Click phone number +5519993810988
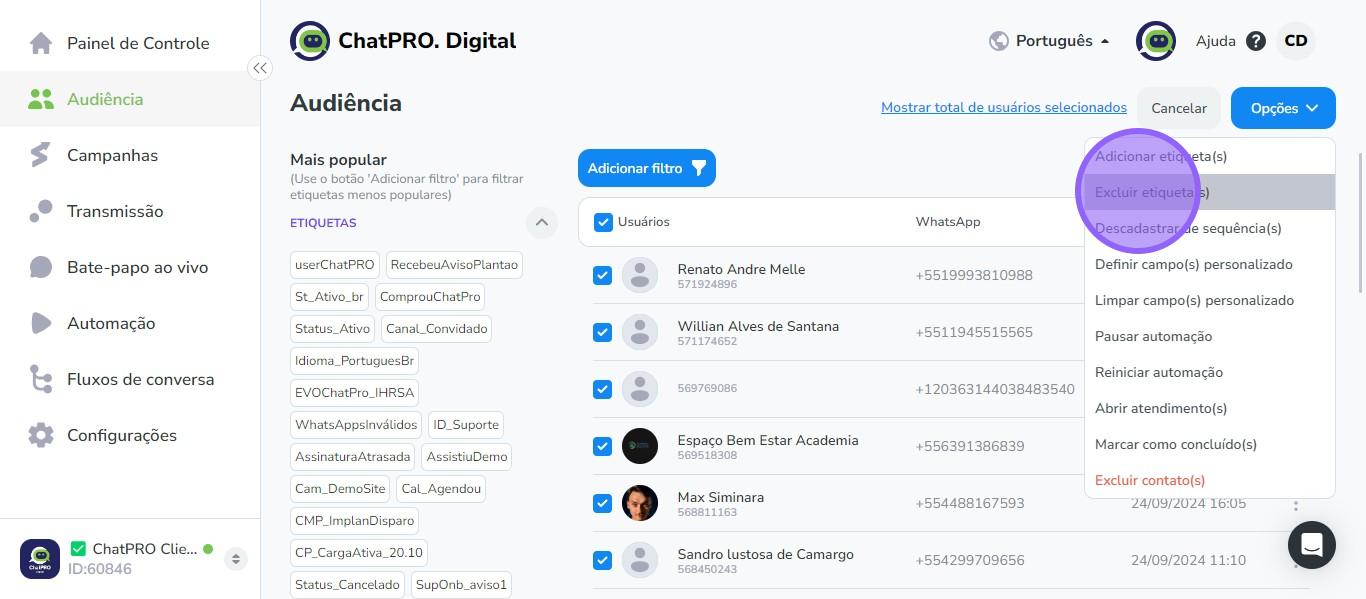Viewport: 1366px width, 599px height. (x=974, y=275)
